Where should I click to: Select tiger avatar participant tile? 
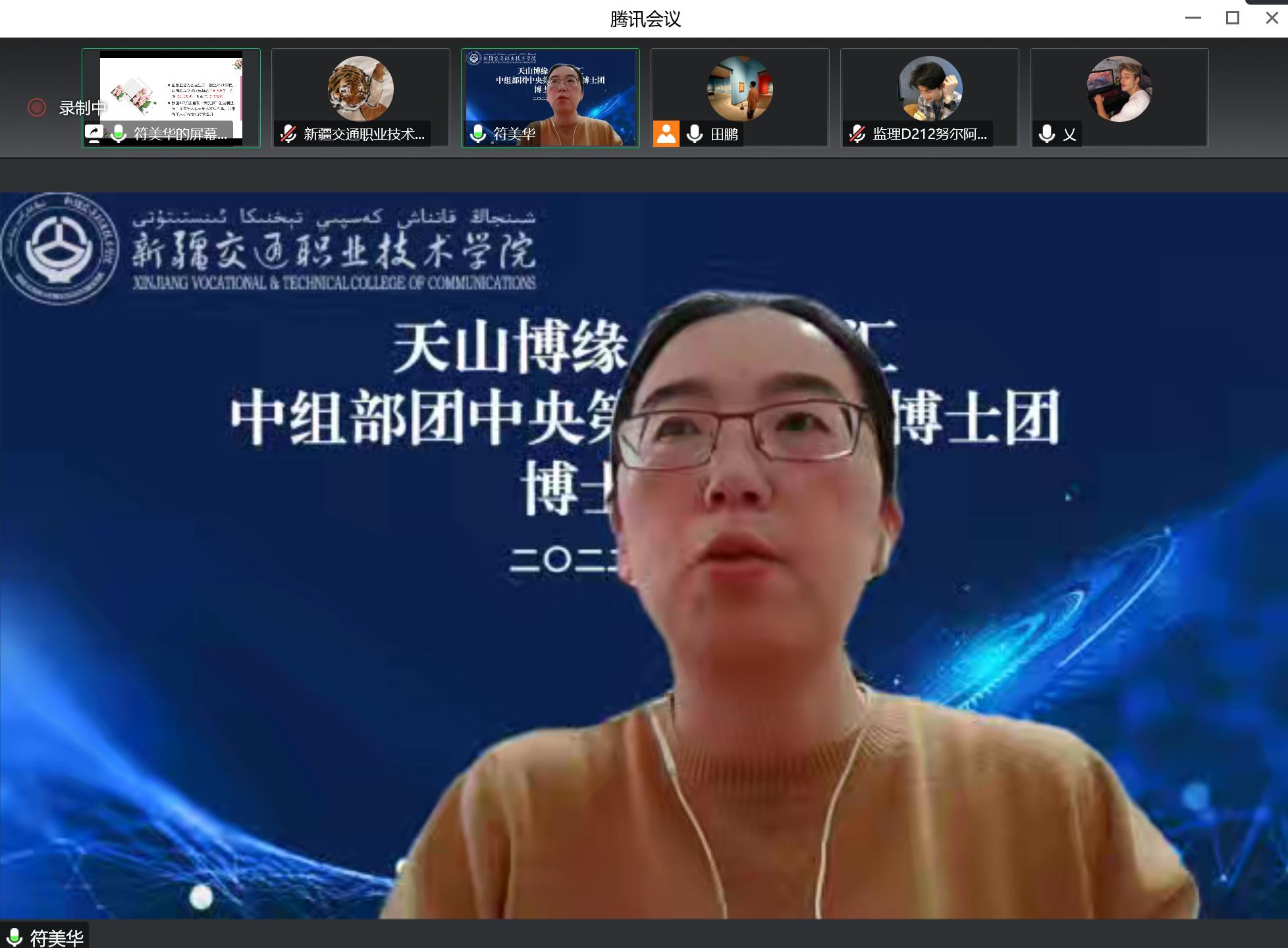click(361, 89)
